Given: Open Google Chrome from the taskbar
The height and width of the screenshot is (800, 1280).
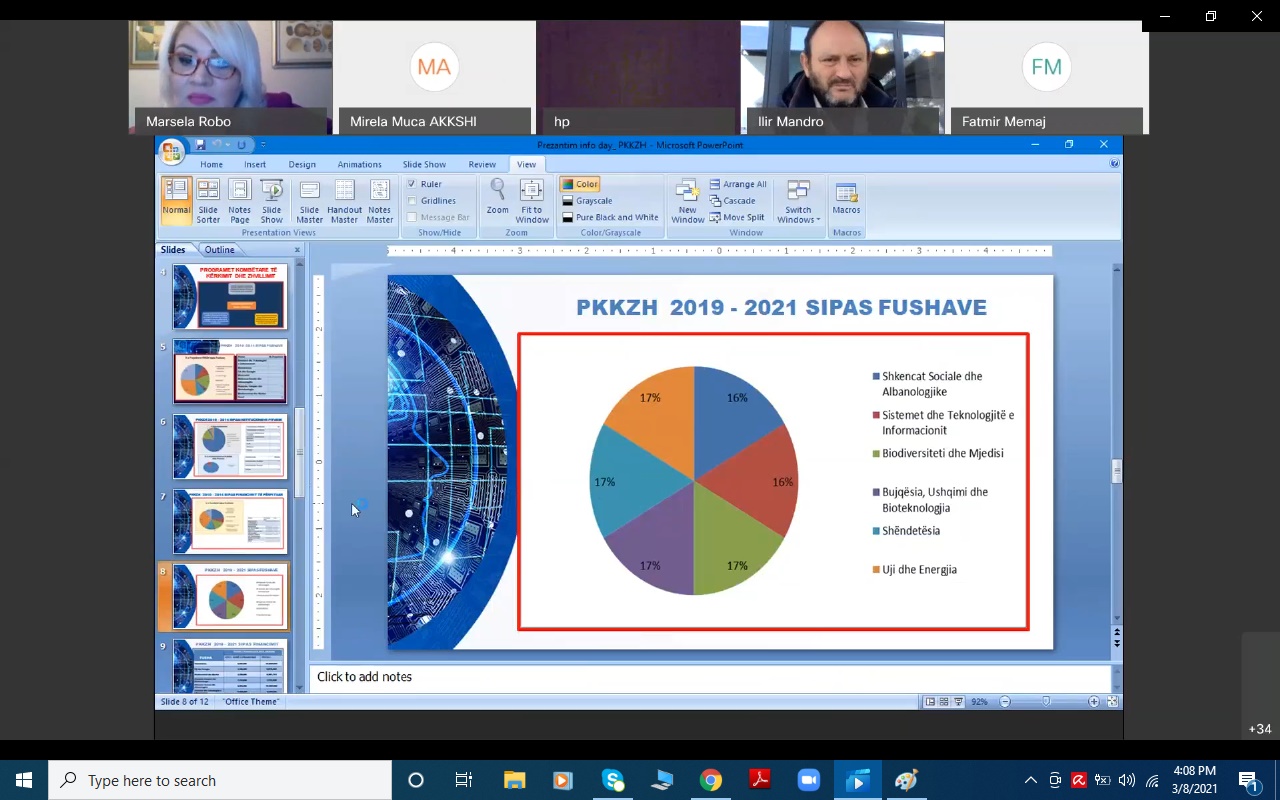Looking at the screenshot, I should pyautogui.click(x=711, y=780).
